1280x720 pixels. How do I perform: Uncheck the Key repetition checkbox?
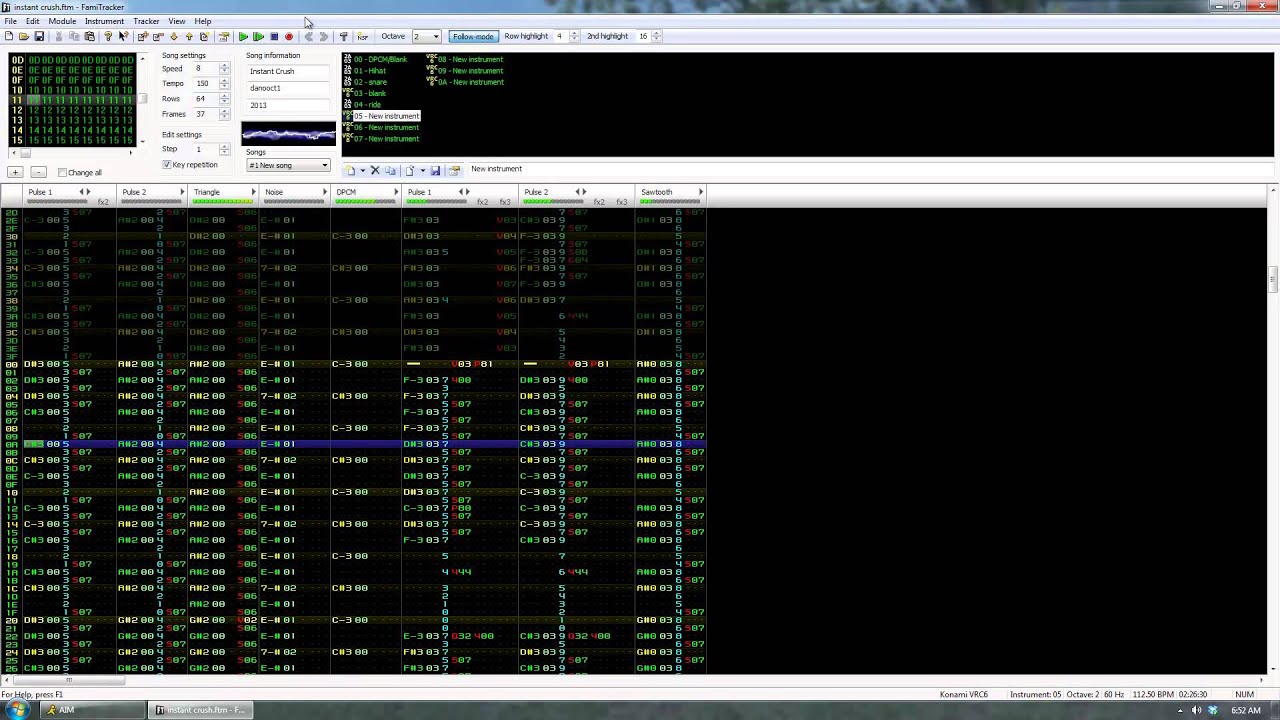(167, 164)
